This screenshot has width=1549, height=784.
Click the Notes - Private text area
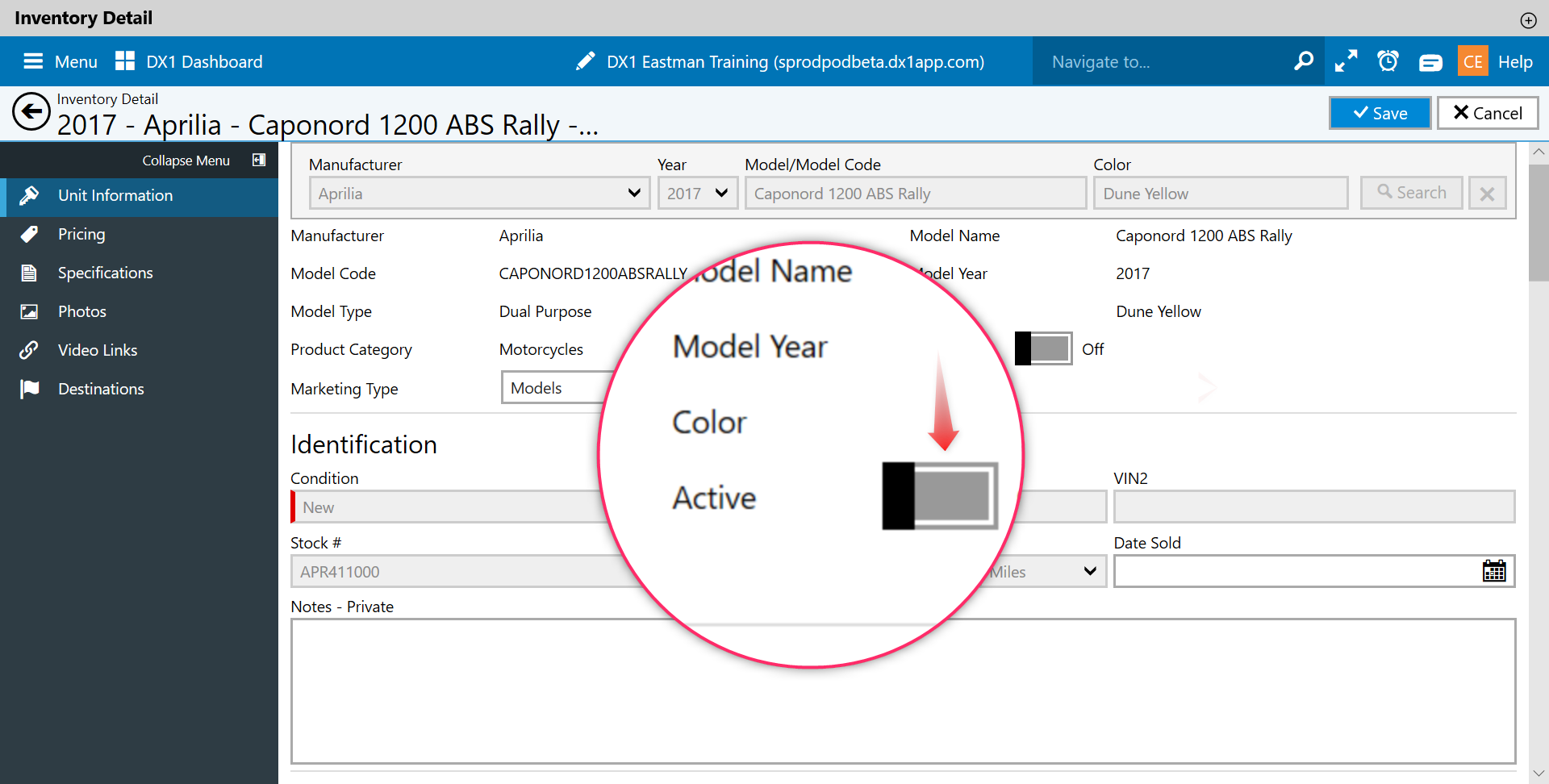tap(904, 691)
